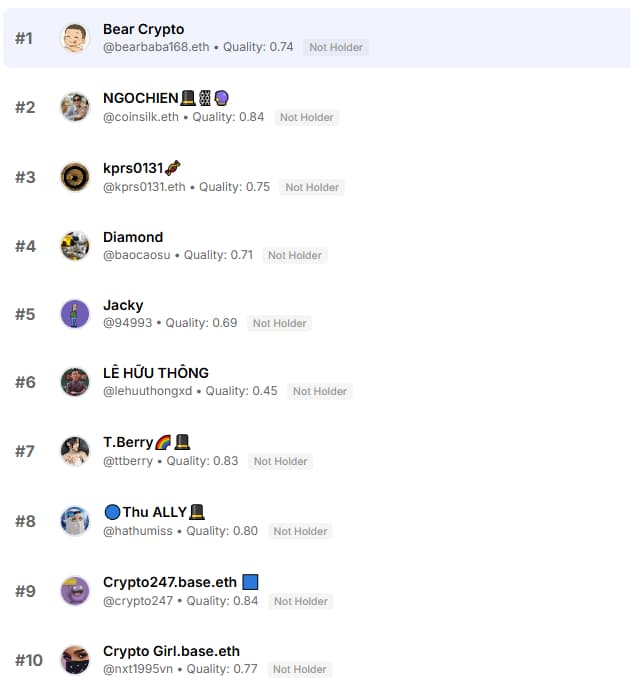Image resolution: width=631 pixels, height=682 pixels.
Task: Click Crypto247's purple face avatar
Action: point(75,591)
